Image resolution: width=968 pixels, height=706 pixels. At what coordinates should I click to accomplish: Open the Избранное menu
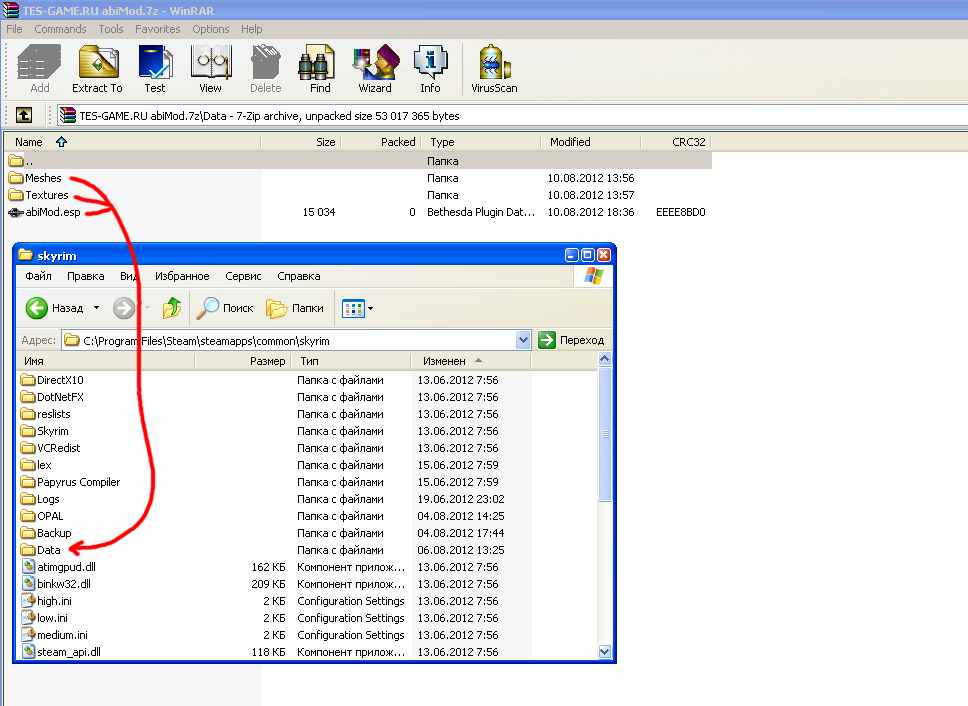(x=182, y=276)
